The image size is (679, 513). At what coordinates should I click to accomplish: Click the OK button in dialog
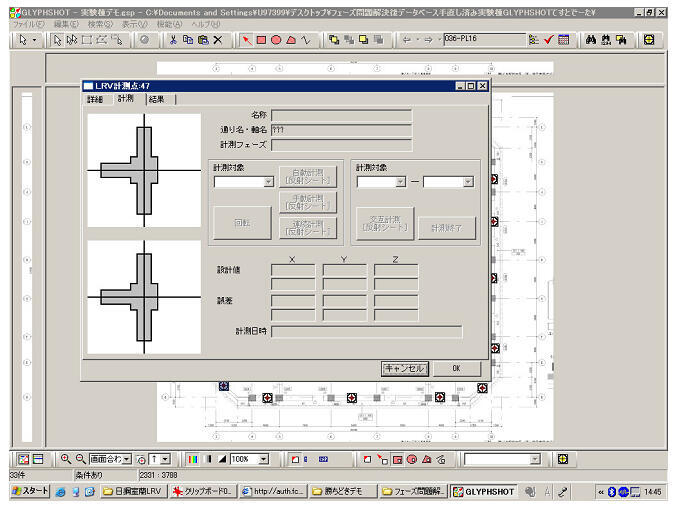tap(457, 368)
